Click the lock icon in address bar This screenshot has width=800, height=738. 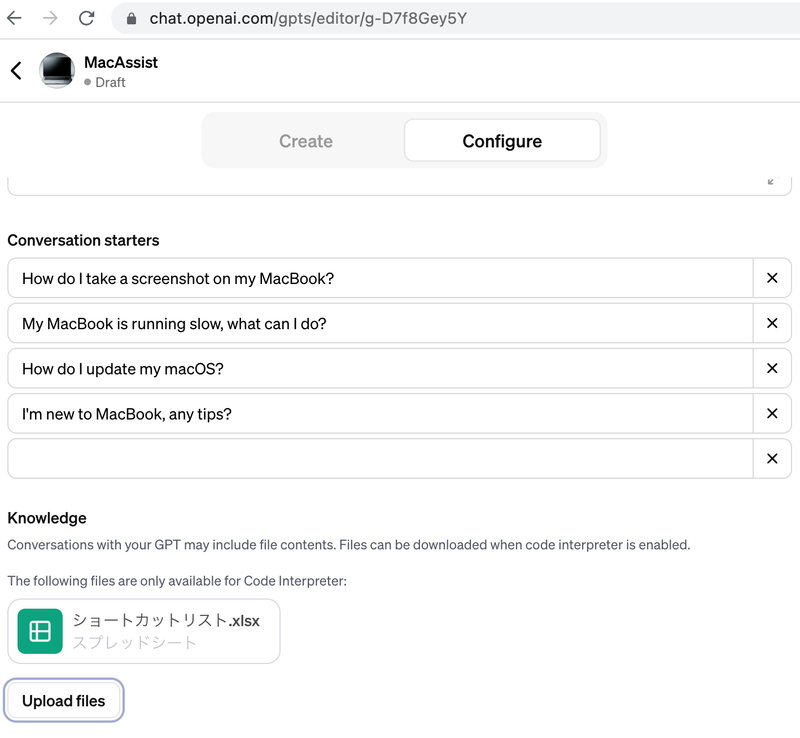131,18
